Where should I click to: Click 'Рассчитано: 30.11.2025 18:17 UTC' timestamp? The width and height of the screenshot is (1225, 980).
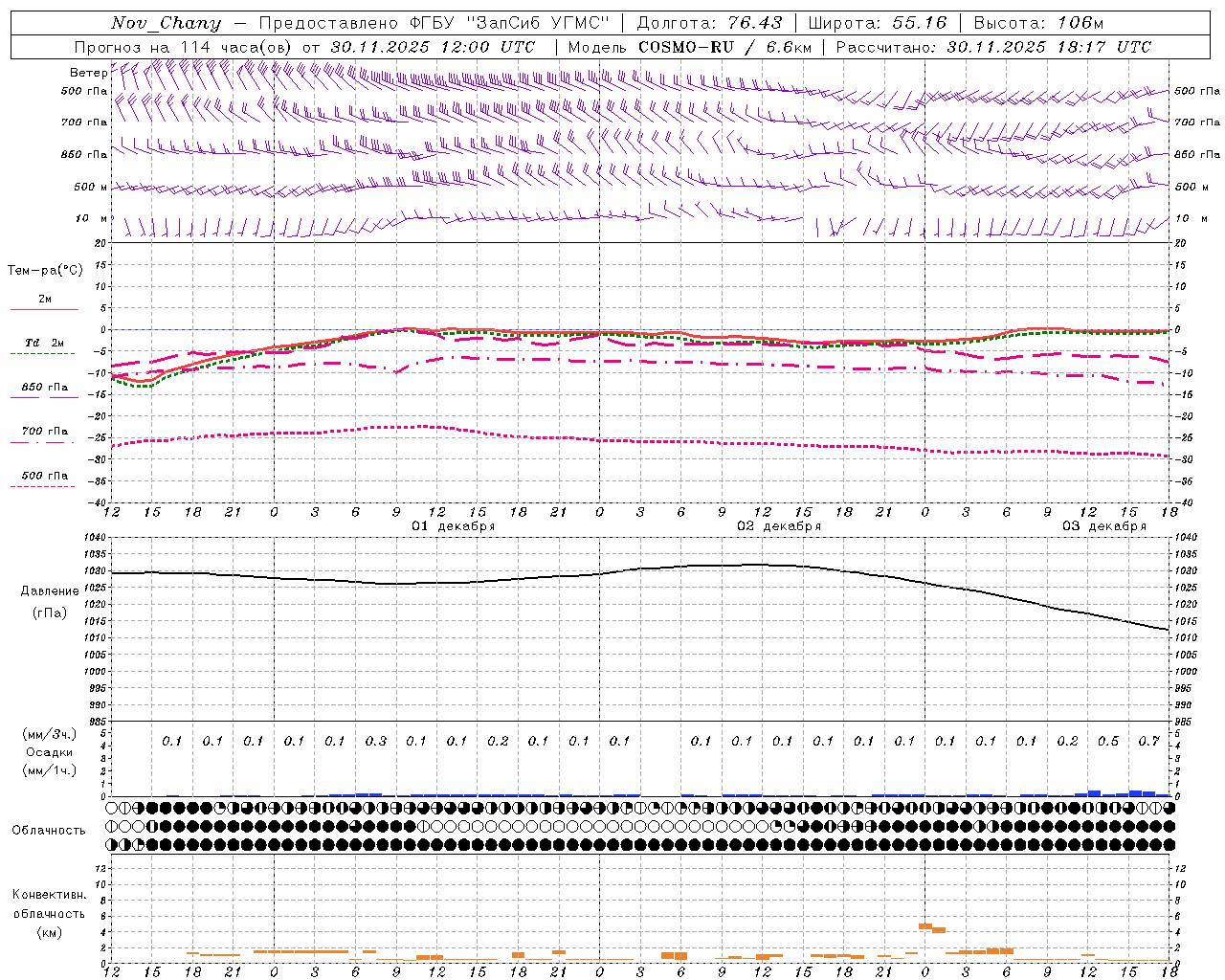point(993,47)
